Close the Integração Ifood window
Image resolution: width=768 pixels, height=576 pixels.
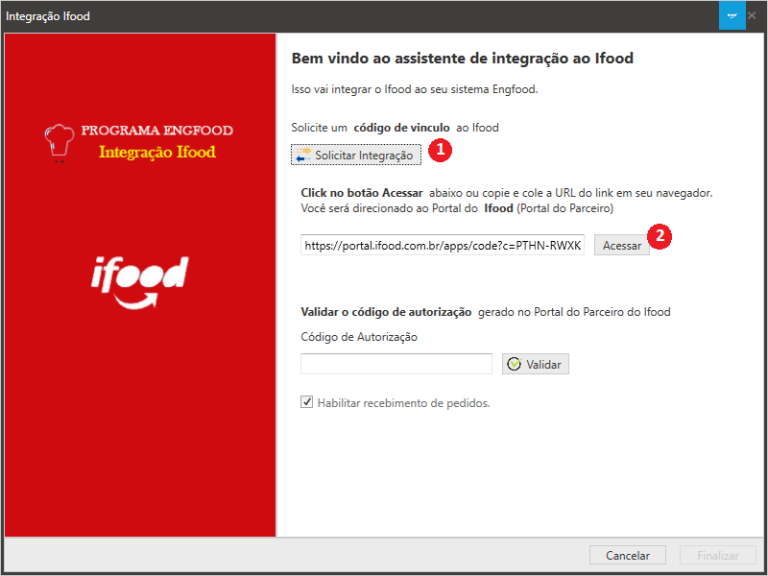pos(752,16)
